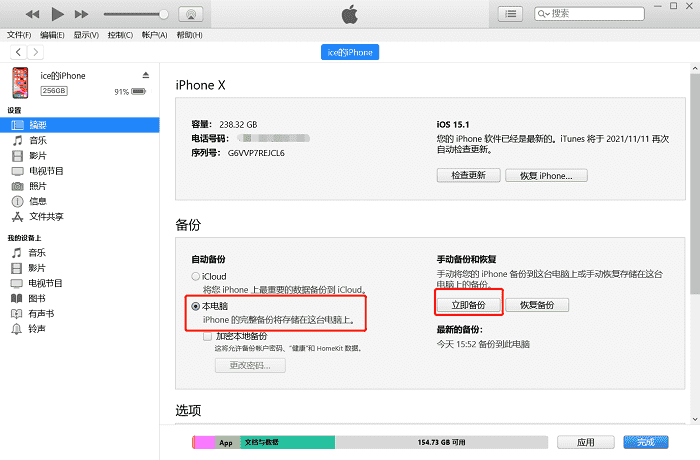The height and width of the screenshot is (460, 700).
Task: Select 信息 in the sidebar
Action: pyautogui.click(x=79, y=201)
